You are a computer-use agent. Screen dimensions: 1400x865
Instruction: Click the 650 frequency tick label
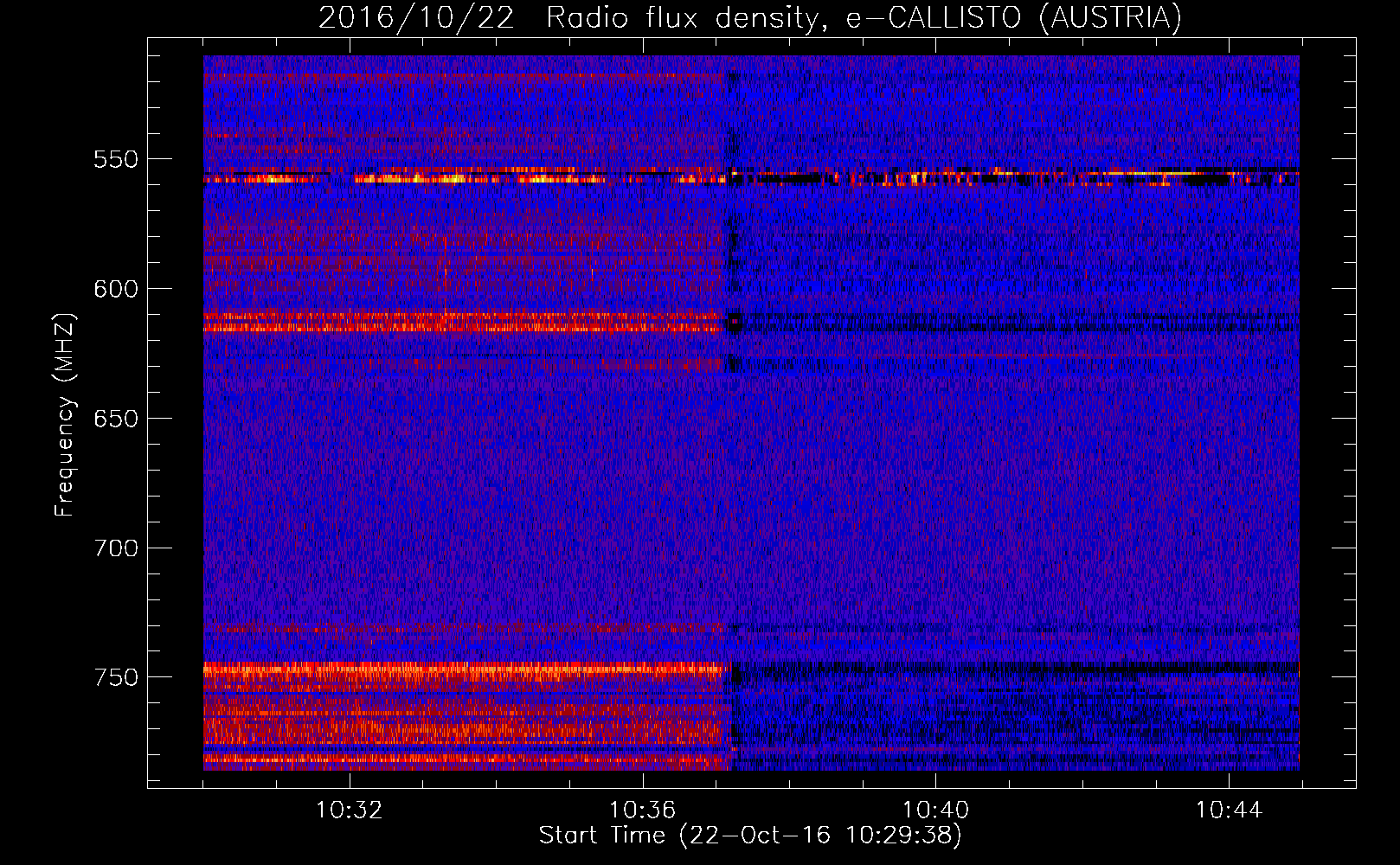coord(116,419)
